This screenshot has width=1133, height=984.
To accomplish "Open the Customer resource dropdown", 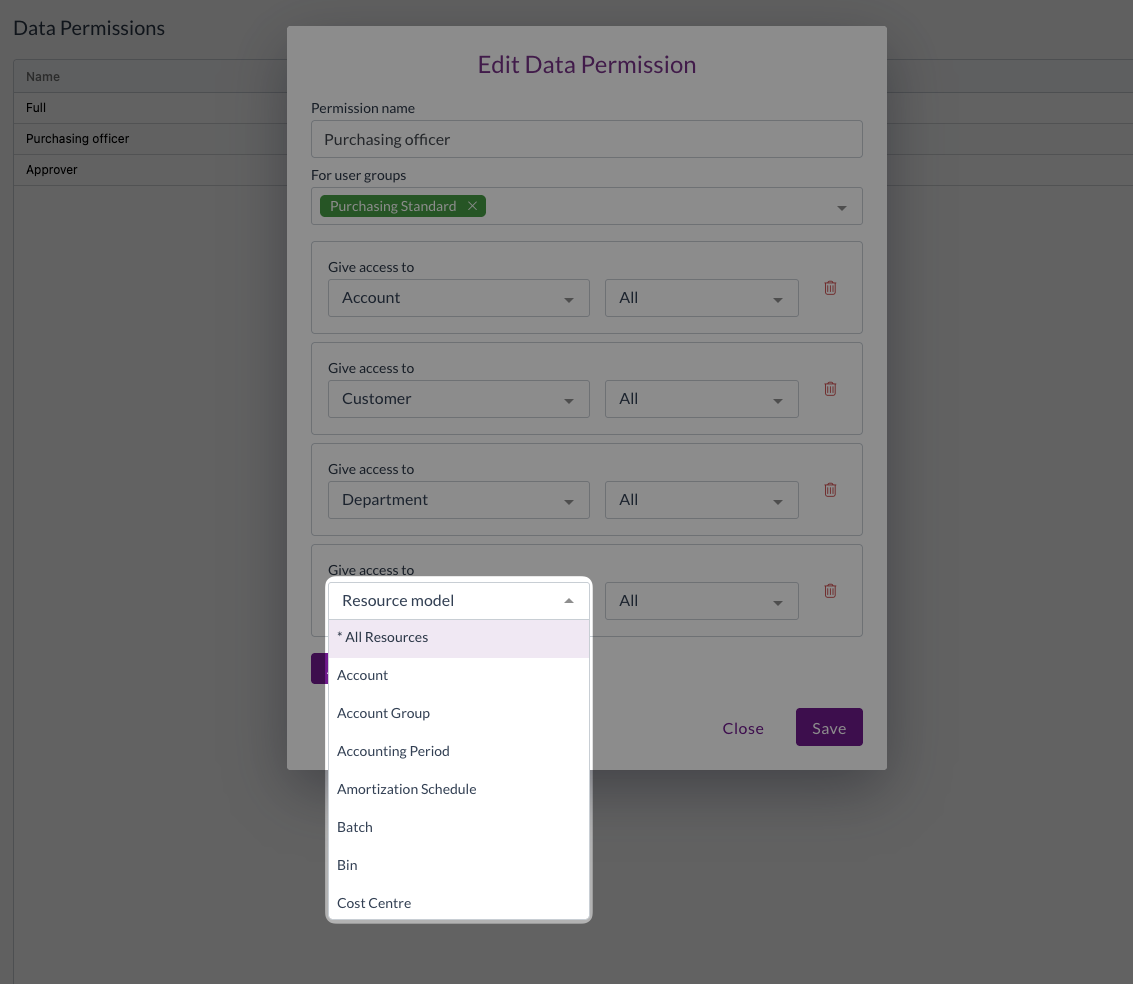I will tap(458, 399).
